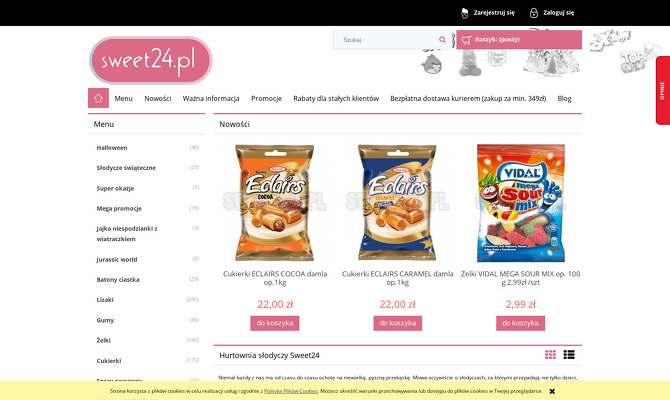Add VIDAL MEGA SOUR MIX to cart
670x400 pixels.
coord(520,323)
